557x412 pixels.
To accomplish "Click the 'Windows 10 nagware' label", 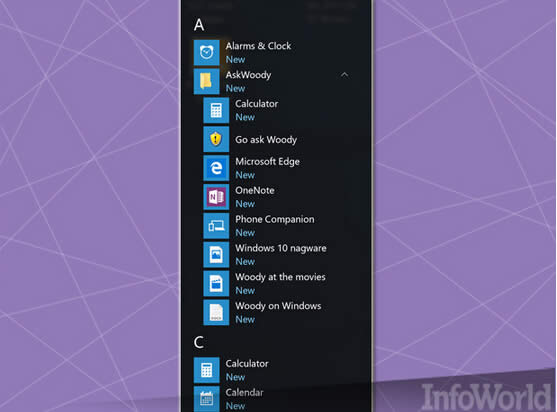I will [x=281, y=248].
